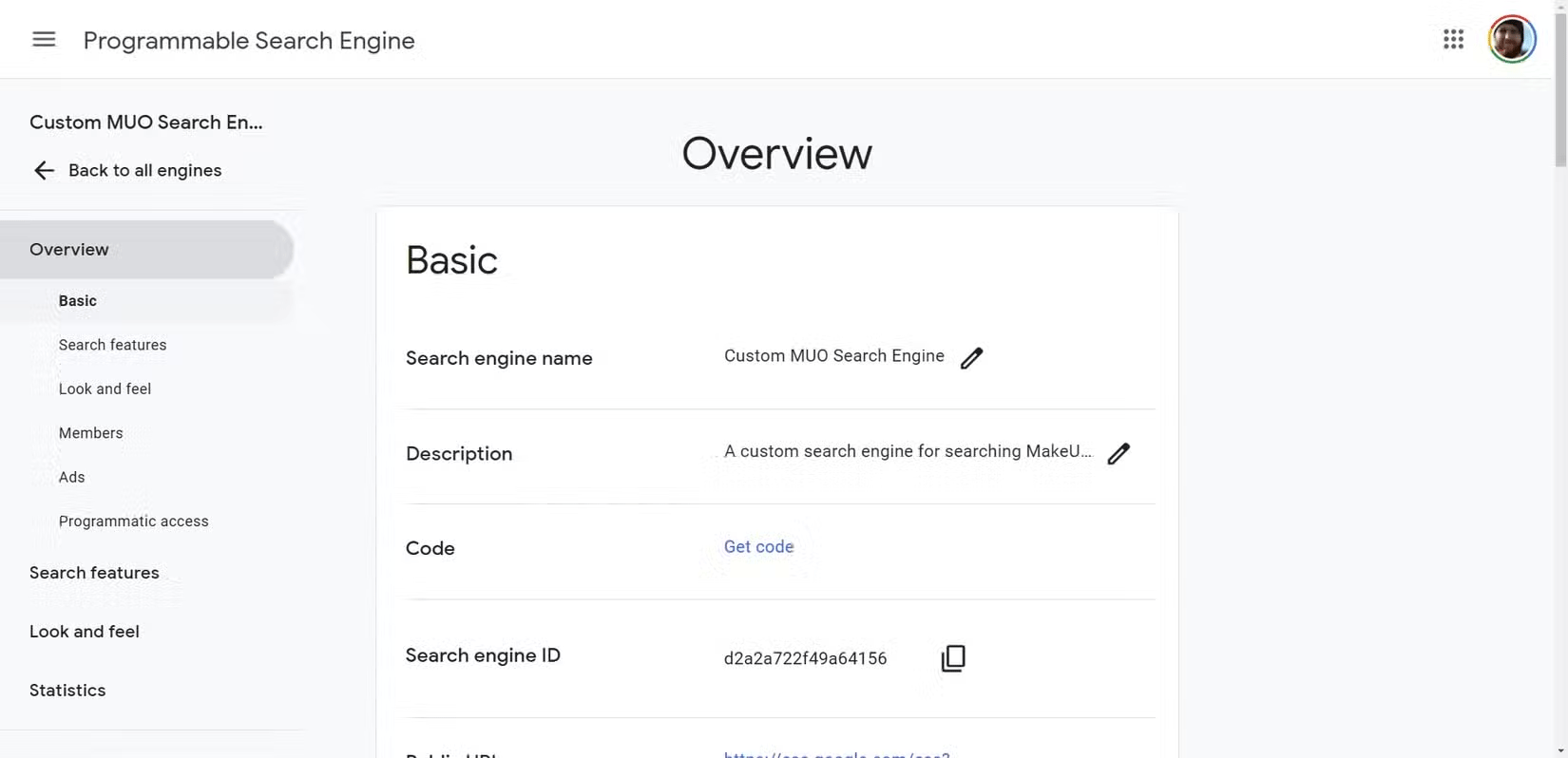Screen dimensions: 1568x758
Task: Open the Ads subsection
Action: [x=71, y=477]
